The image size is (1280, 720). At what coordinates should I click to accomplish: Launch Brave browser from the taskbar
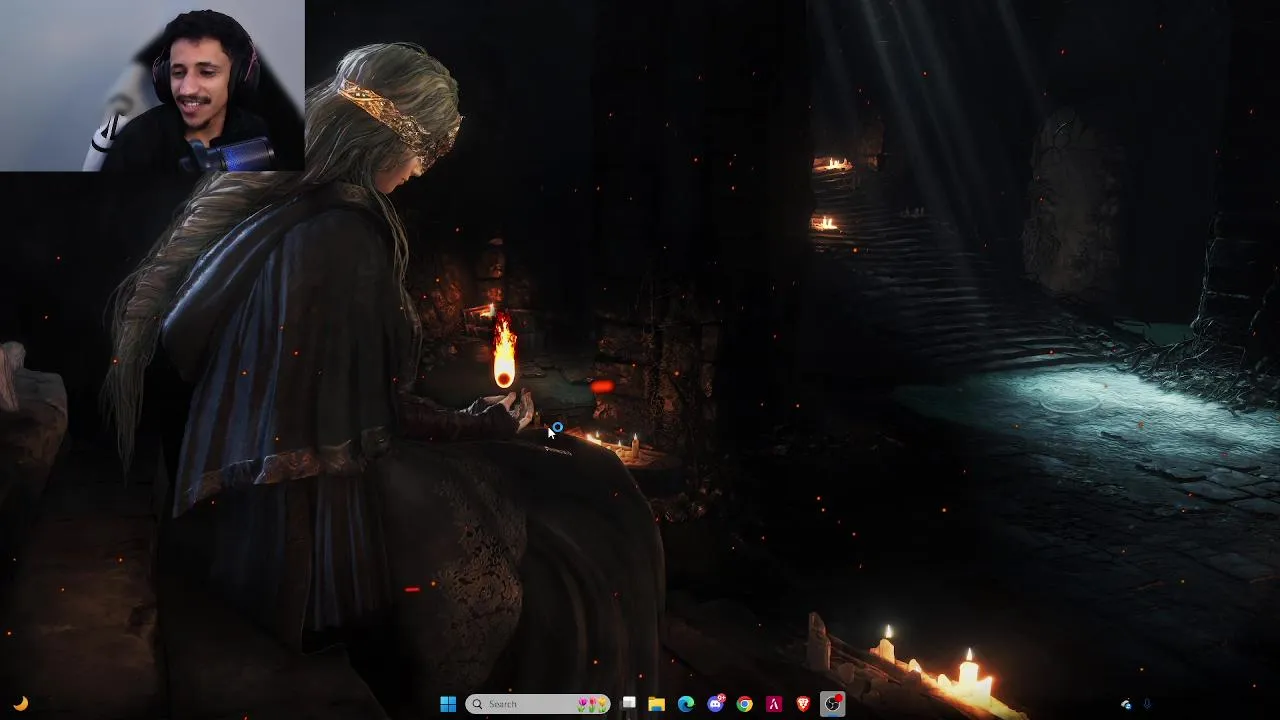tap(803, 704)
